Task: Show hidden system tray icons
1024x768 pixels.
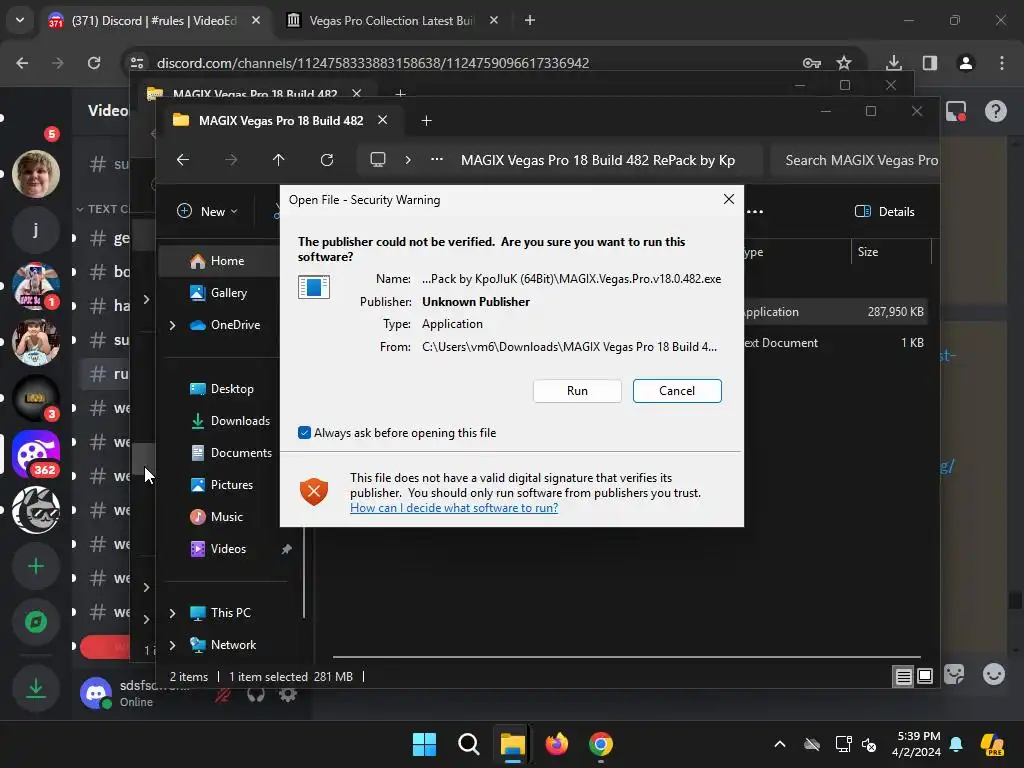Action: tap(780, 744)
